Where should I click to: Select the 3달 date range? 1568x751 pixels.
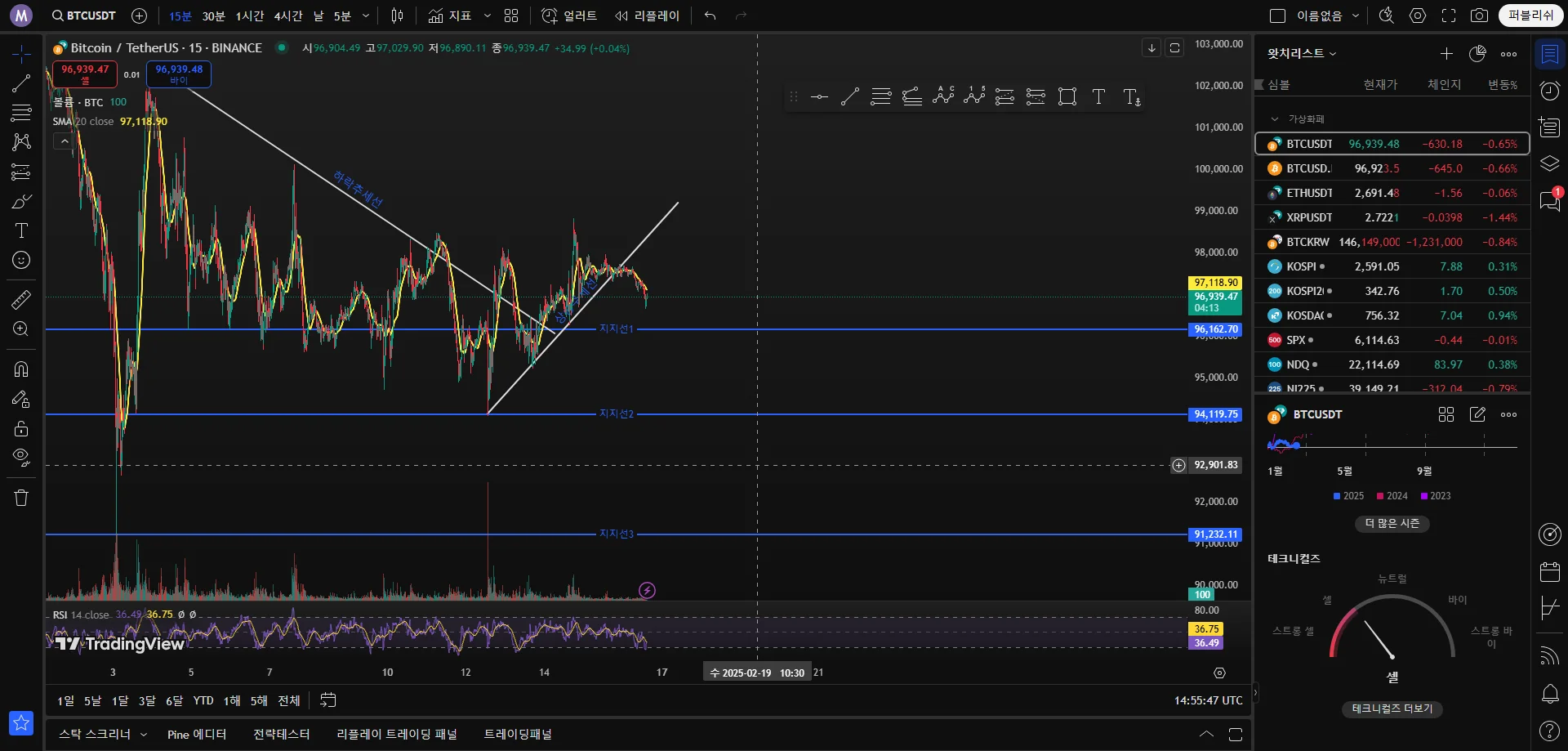tap(147, 701)
